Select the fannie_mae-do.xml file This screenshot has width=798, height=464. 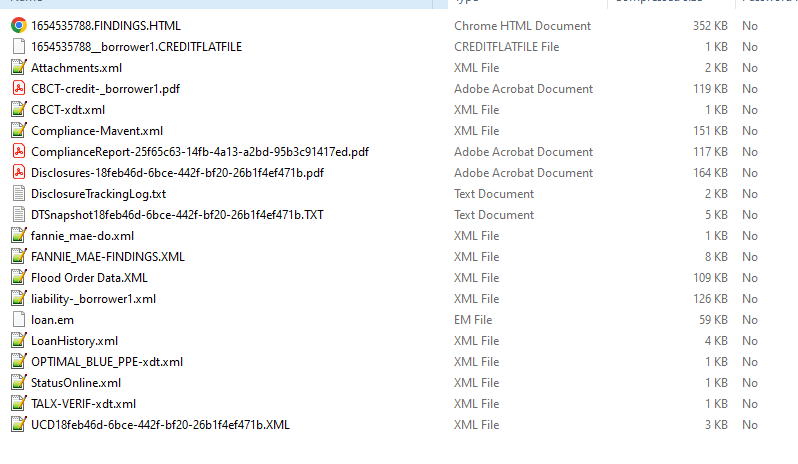(82, 236)
